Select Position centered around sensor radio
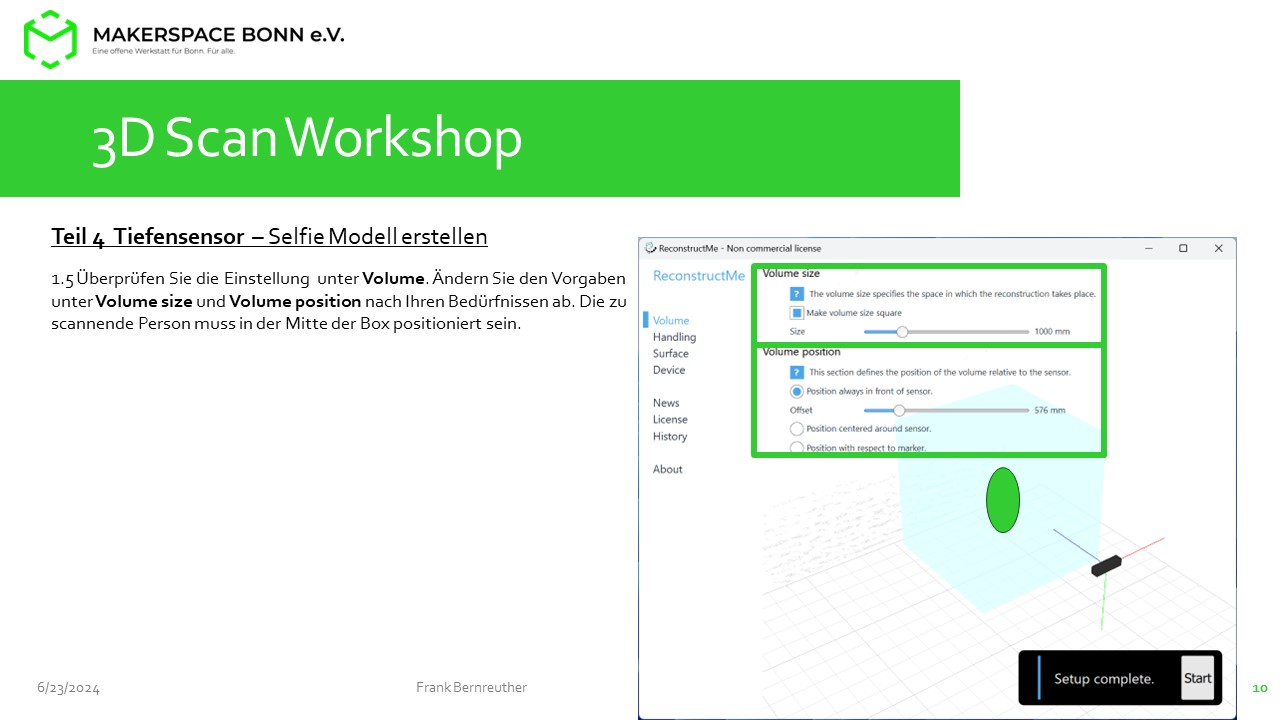This screenshot has width=1280, height=720. click(797, 428)
